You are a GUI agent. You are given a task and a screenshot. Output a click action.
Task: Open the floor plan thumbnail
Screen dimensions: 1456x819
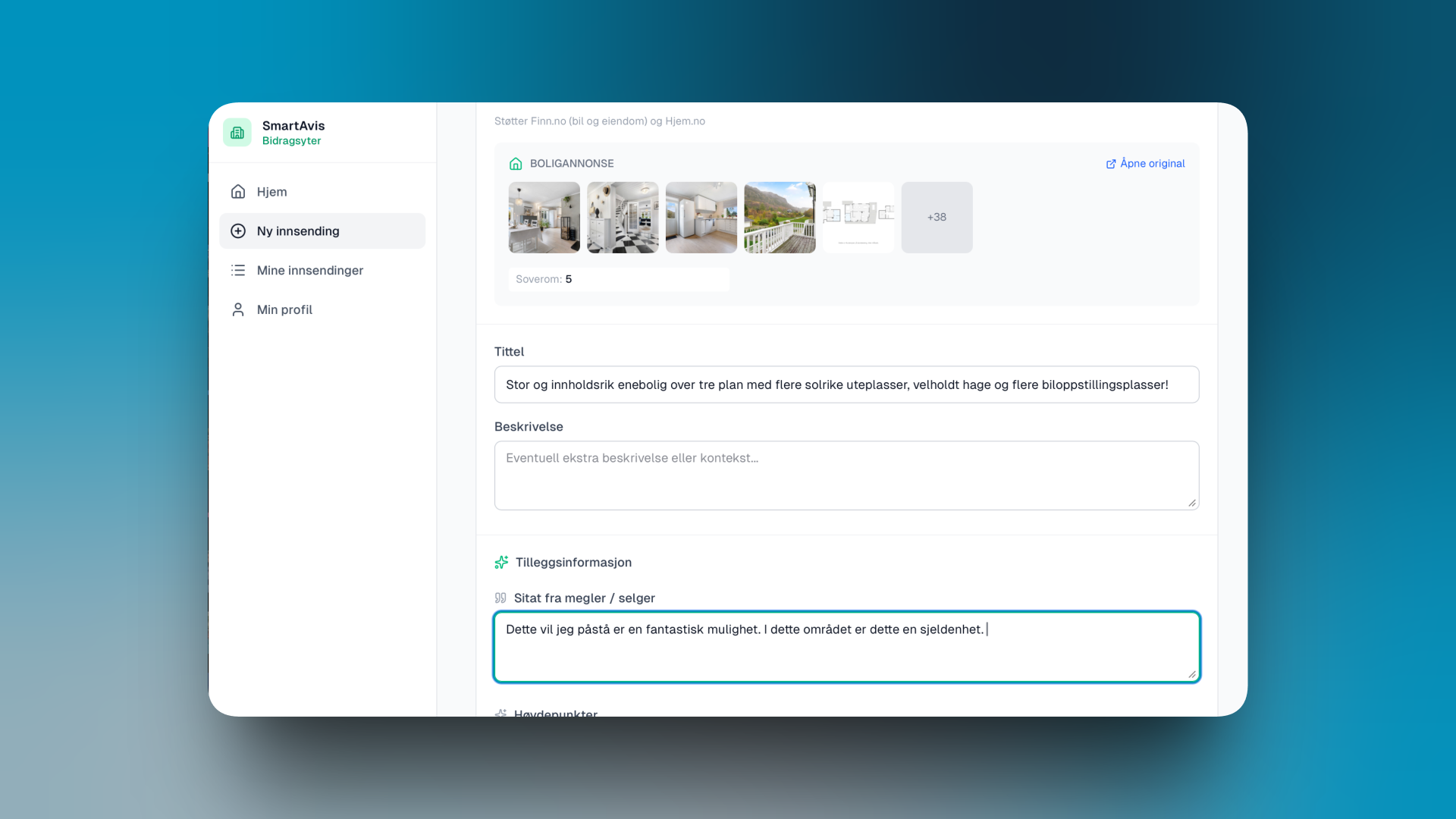[858, 218]
